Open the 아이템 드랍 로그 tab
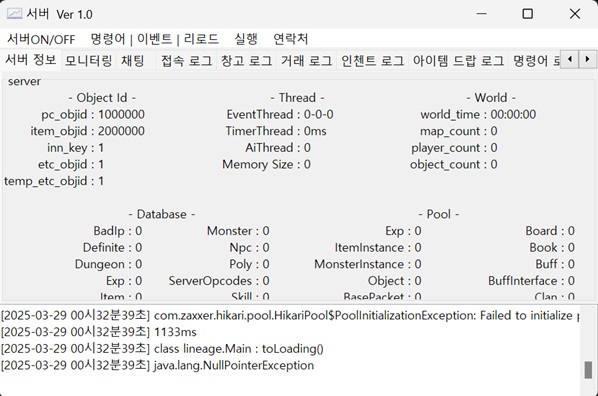Viewport: 598px width, 396px height. coord(458,60)
